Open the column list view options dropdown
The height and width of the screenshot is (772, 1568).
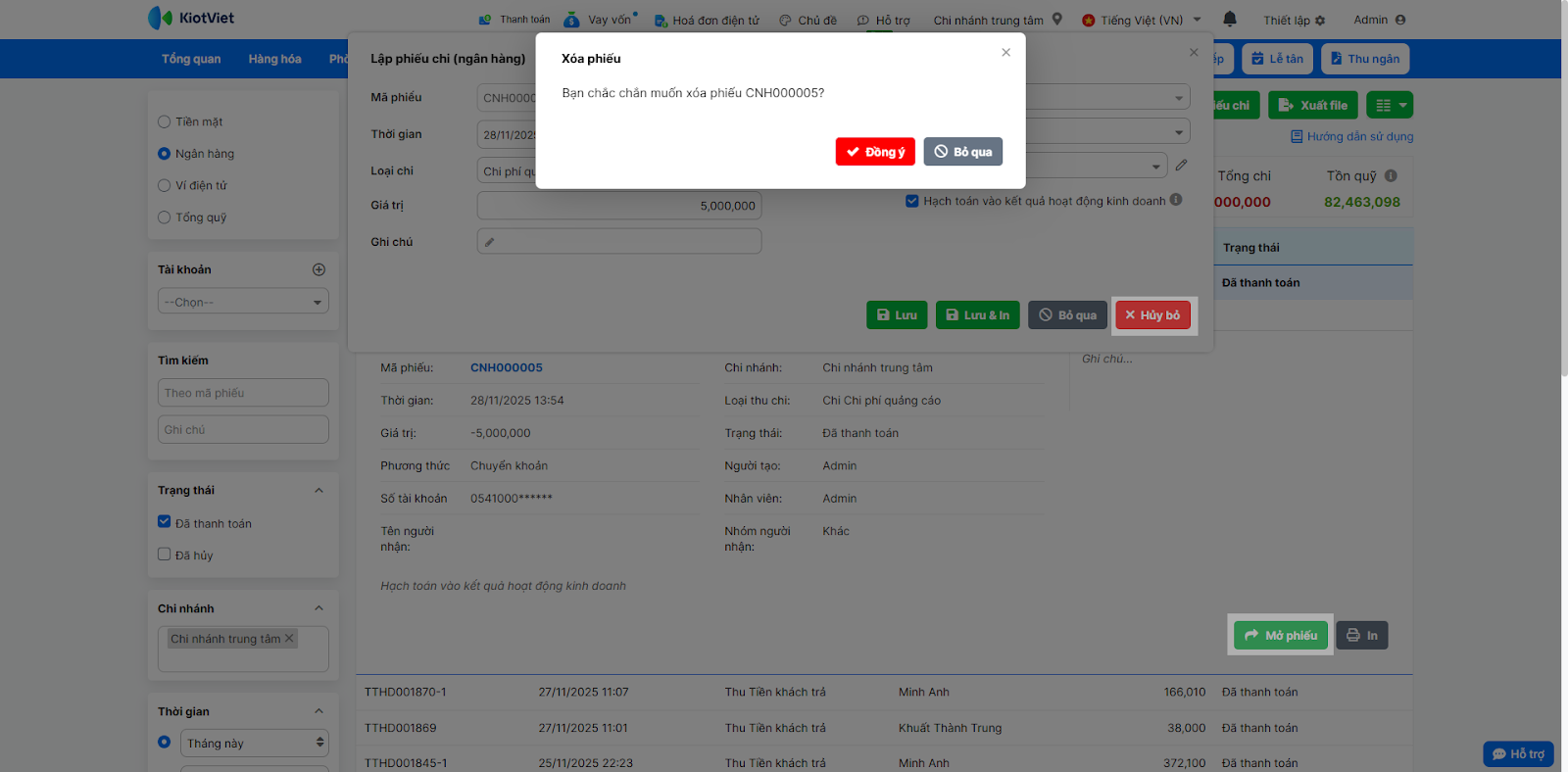tap(1390, 105)
